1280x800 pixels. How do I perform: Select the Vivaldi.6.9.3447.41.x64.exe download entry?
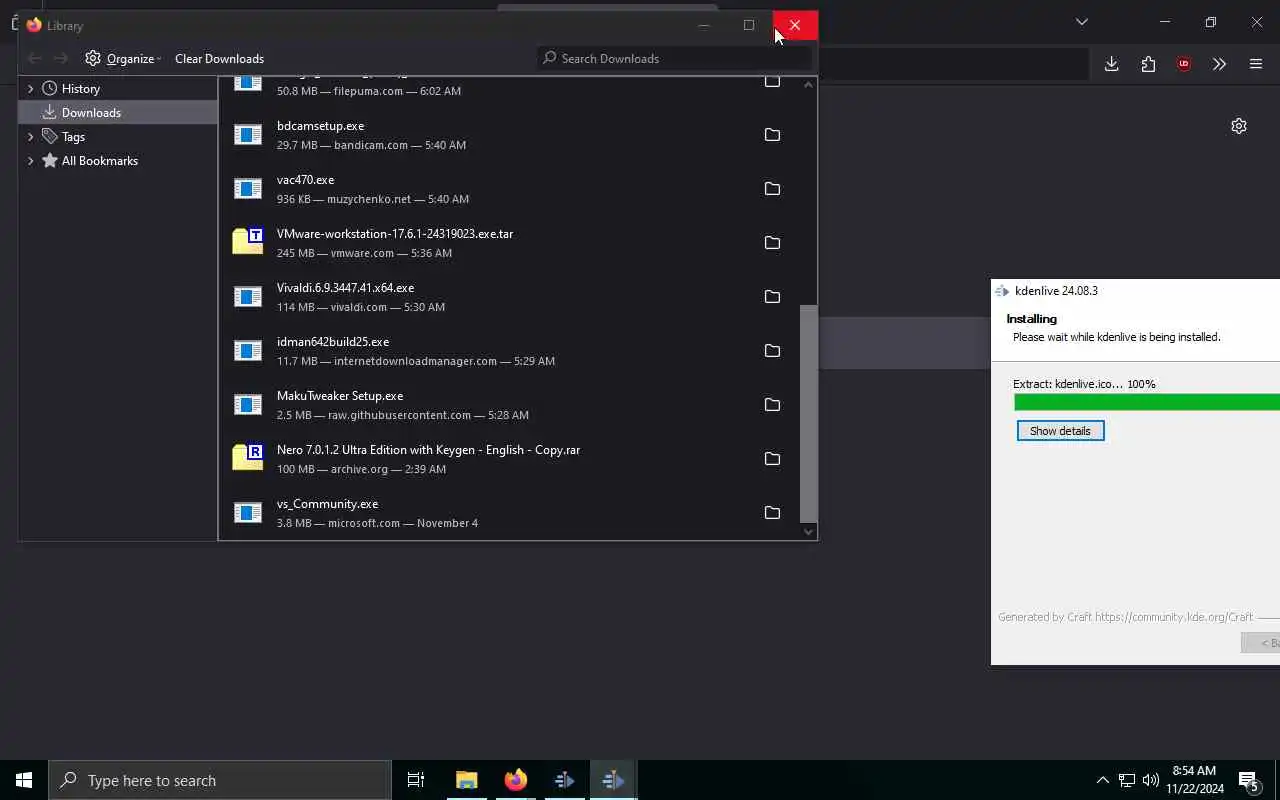pyautogui.click(x=510, y=297)
